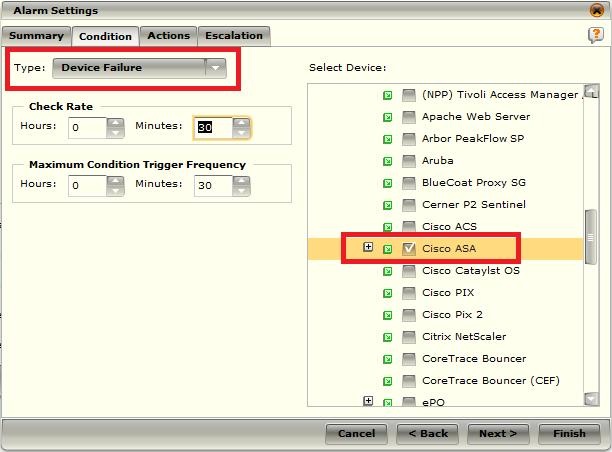Uncheck the Cisco ASA checkbox
This screenshot has height=452, width=612.
(409, 249)
